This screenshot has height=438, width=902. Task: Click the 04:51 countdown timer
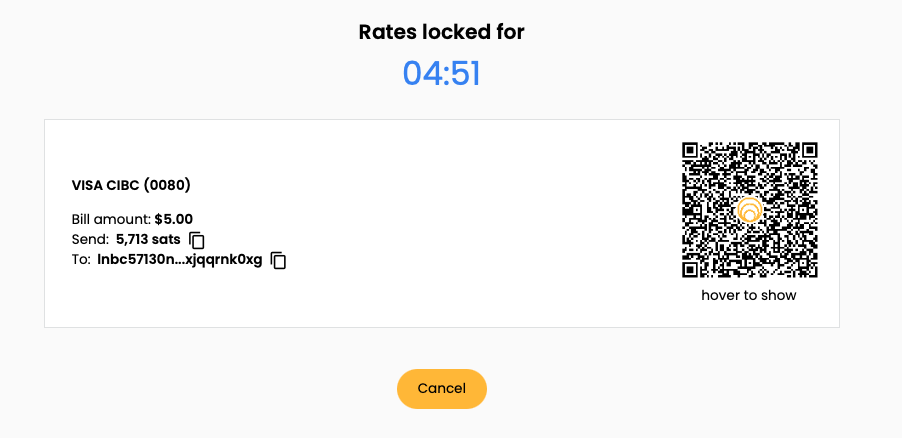coord(441,74)
